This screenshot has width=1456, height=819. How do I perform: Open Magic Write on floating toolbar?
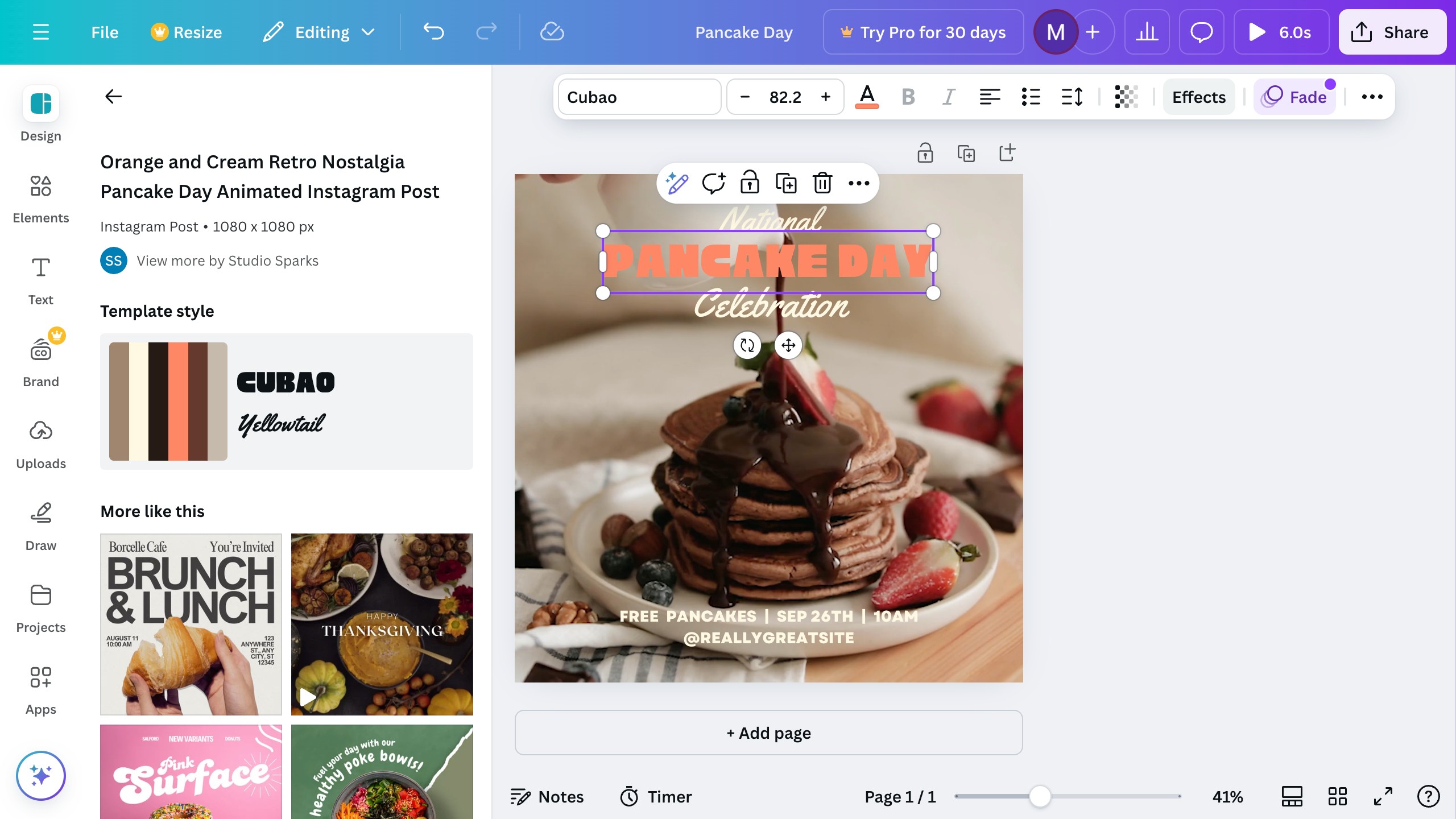[x=677, y=183]
